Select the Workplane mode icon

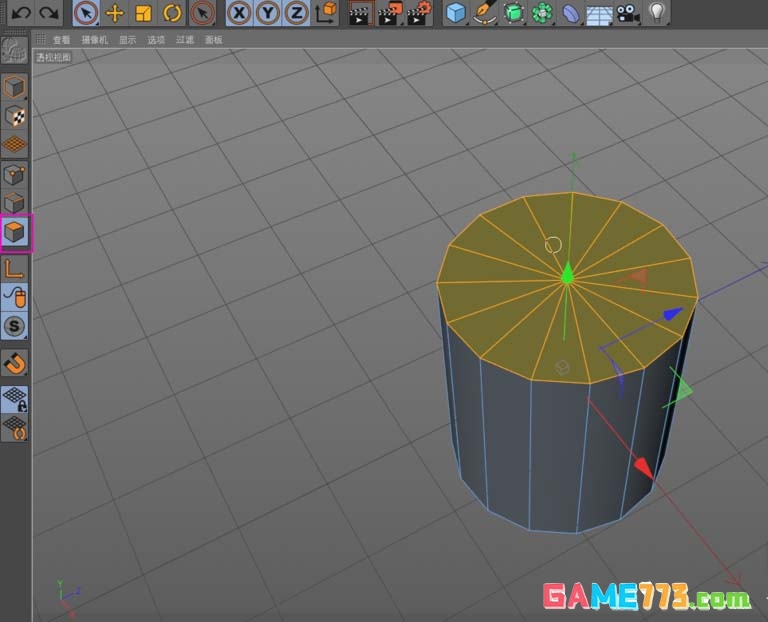(x=14, y=144)
